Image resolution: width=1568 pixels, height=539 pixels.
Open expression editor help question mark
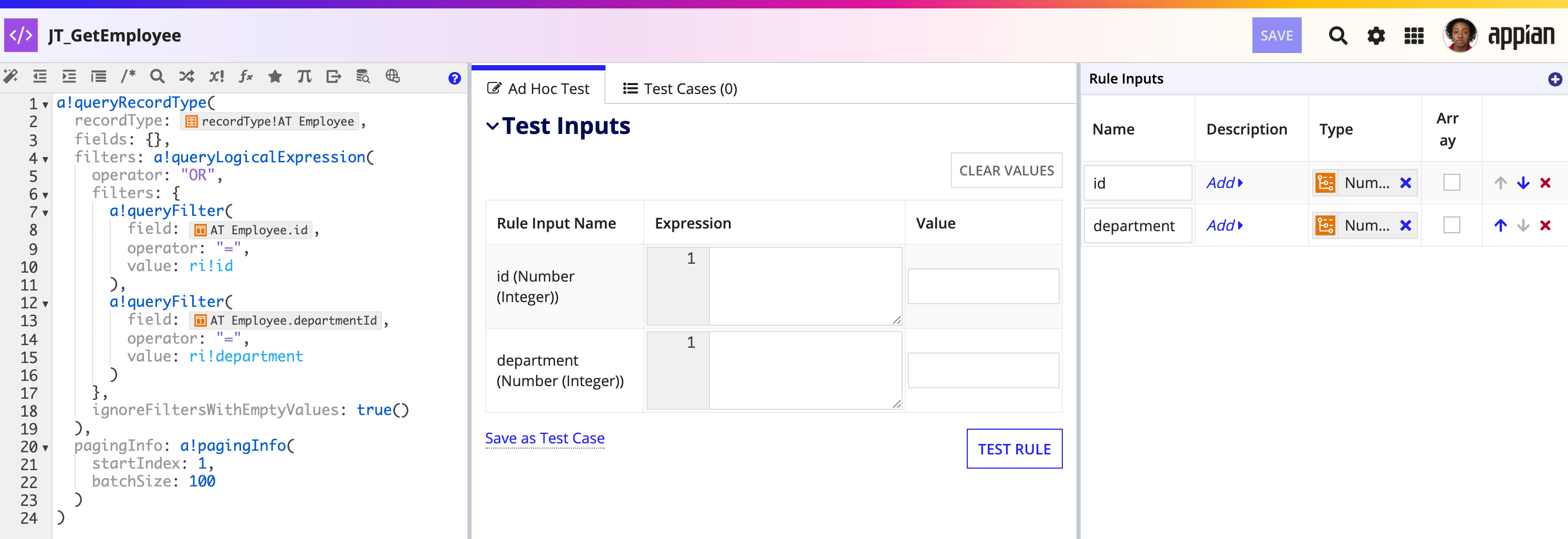coord(454,78)
